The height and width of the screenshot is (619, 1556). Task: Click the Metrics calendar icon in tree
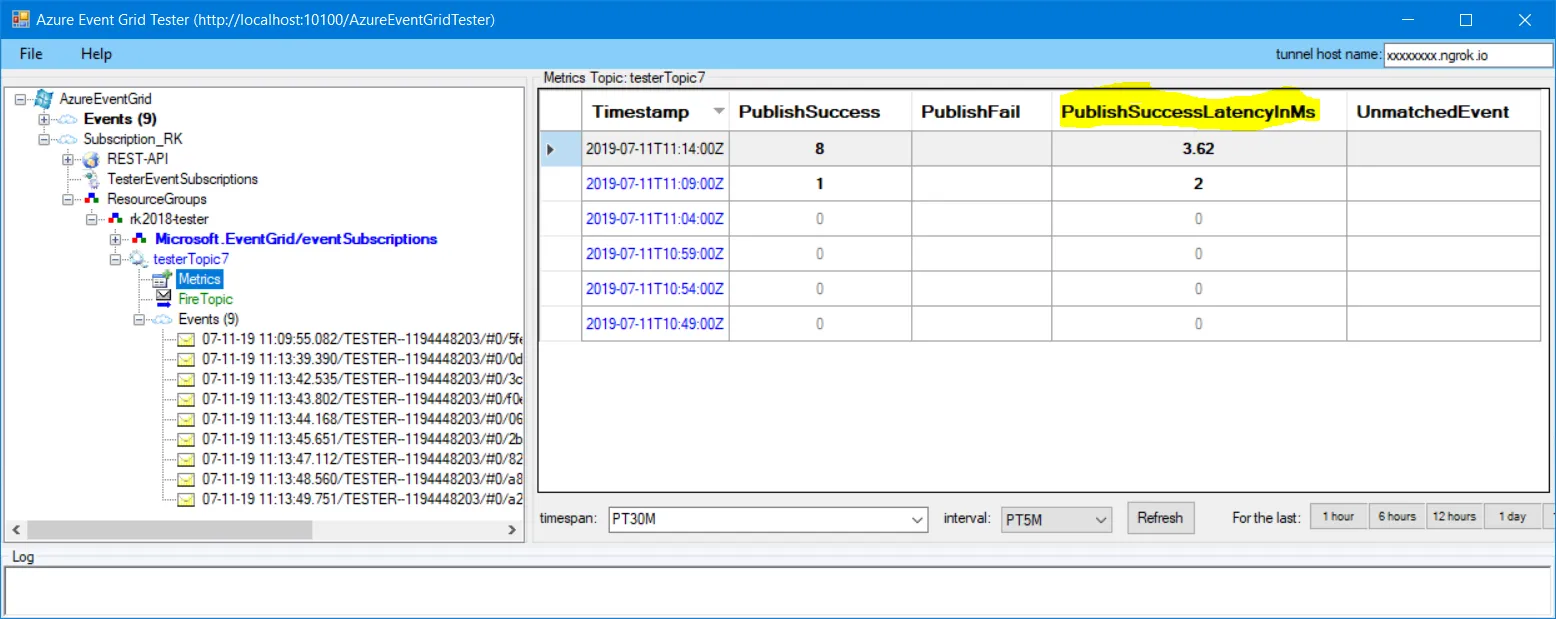[163, 279]
